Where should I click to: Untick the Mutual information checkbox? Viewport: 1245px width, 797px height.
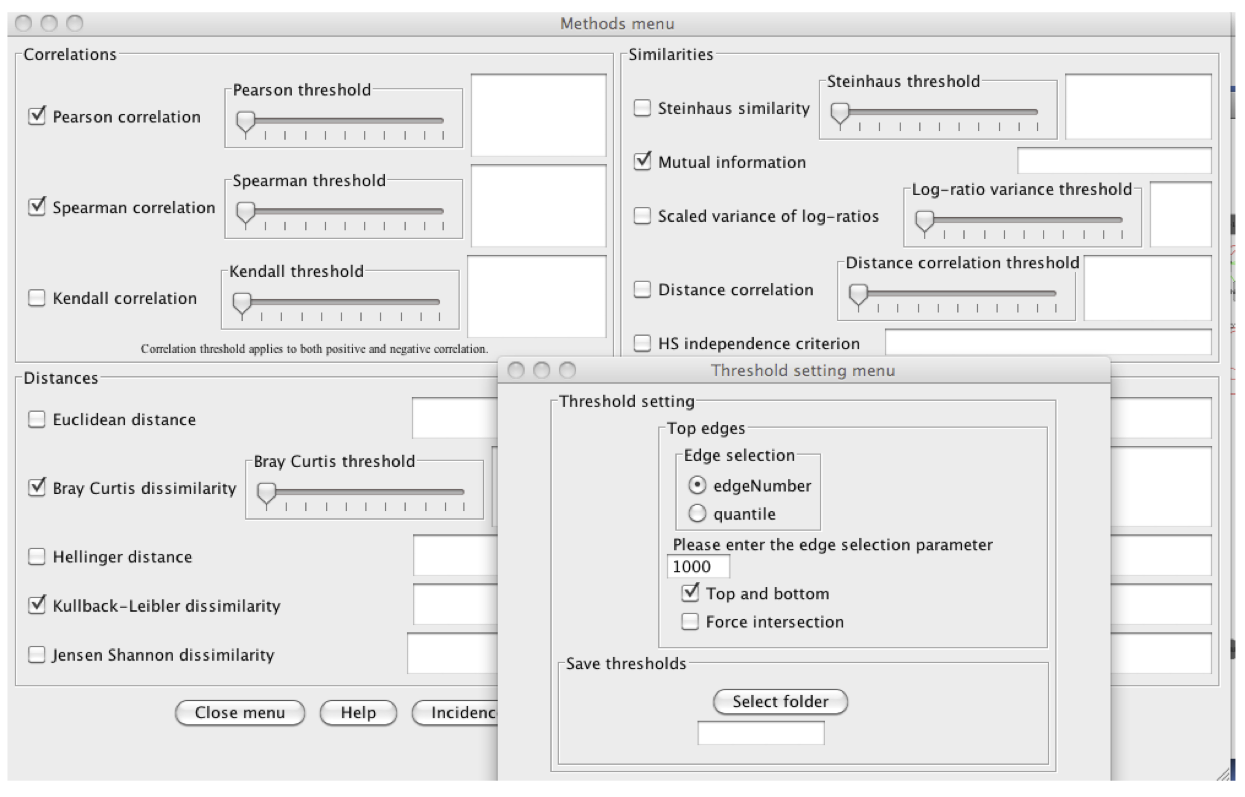coord(643,161)
